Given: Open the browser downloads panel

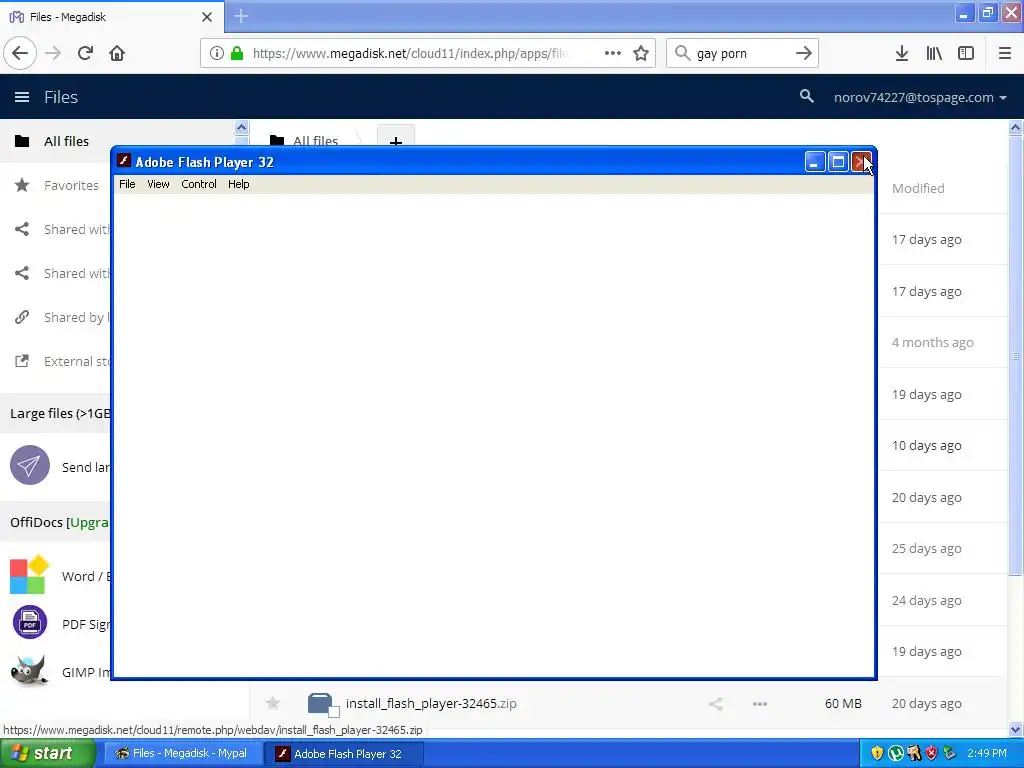Looking at the screenshot, I should coord(902,54).
